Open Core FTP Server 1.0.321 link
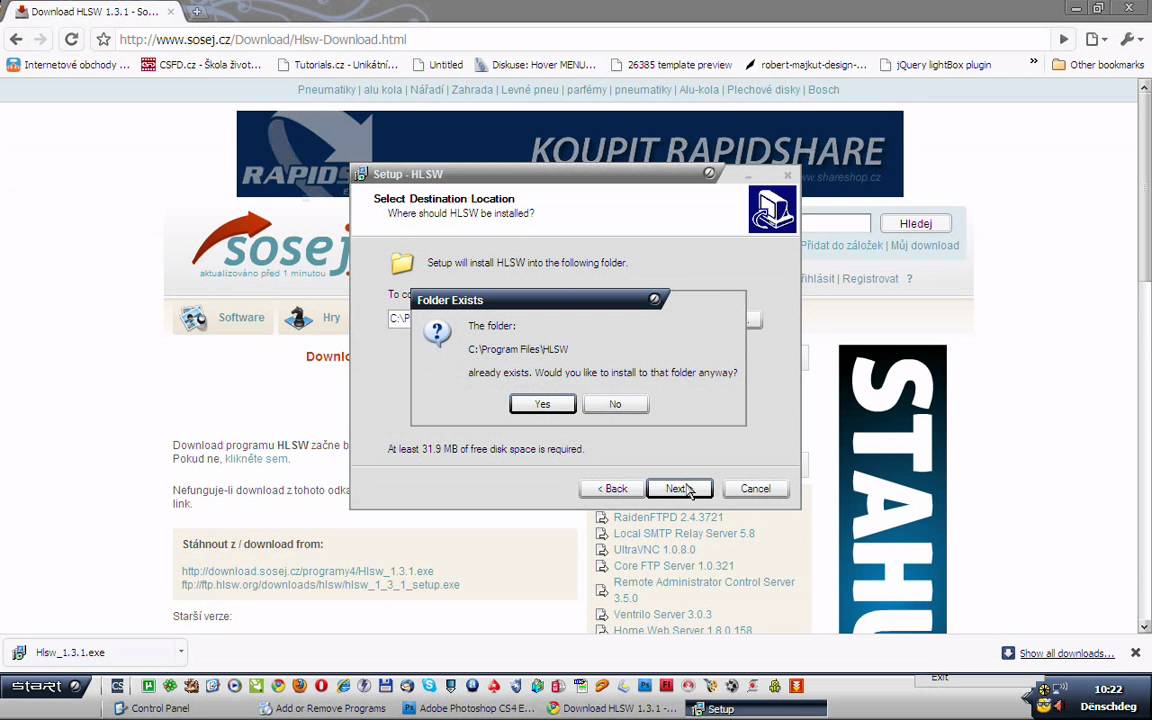 click(673, 566)
